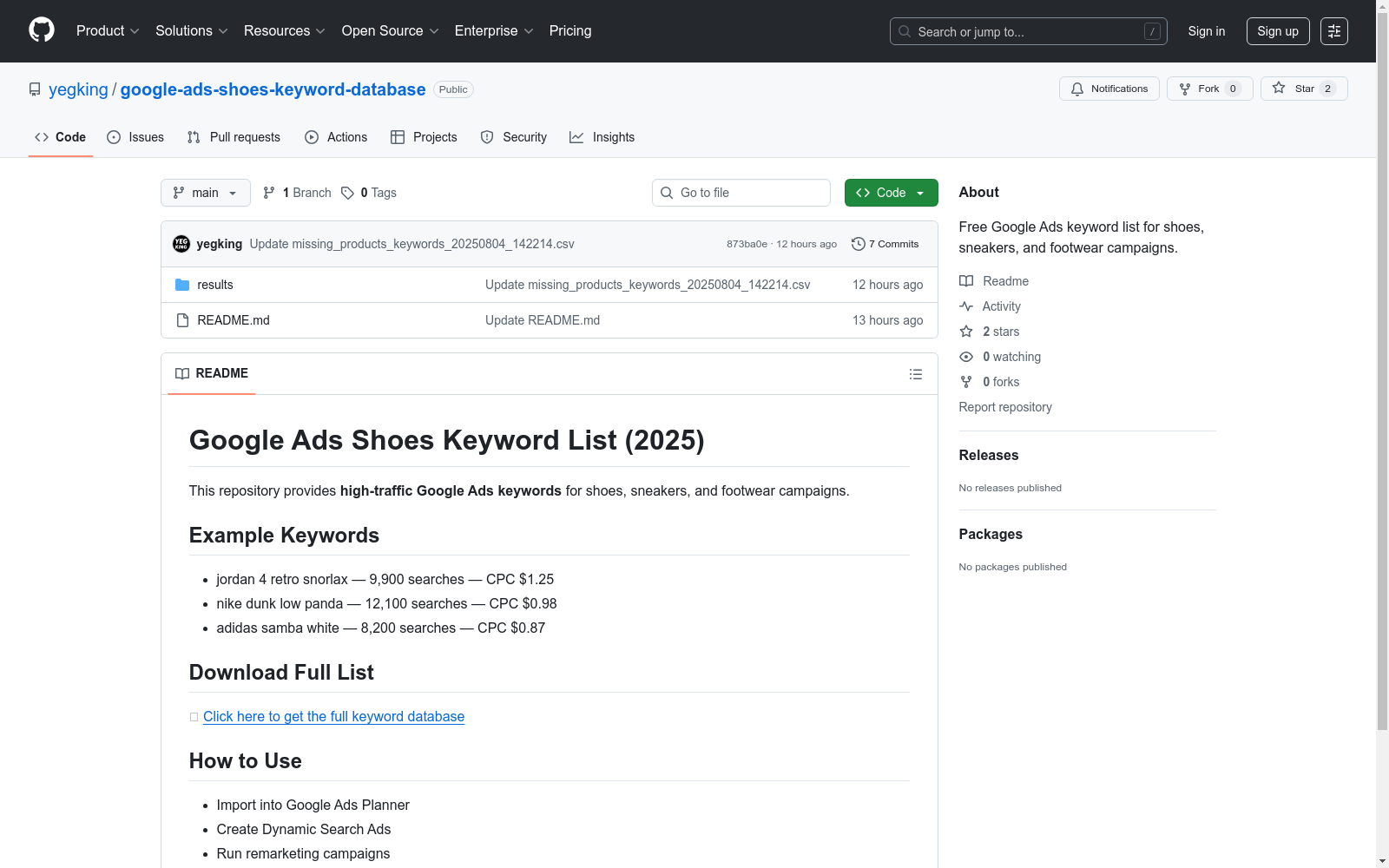Click the eye icon beside 0 watching
Screen dimensions: 1389x868
tap(966, 357)
